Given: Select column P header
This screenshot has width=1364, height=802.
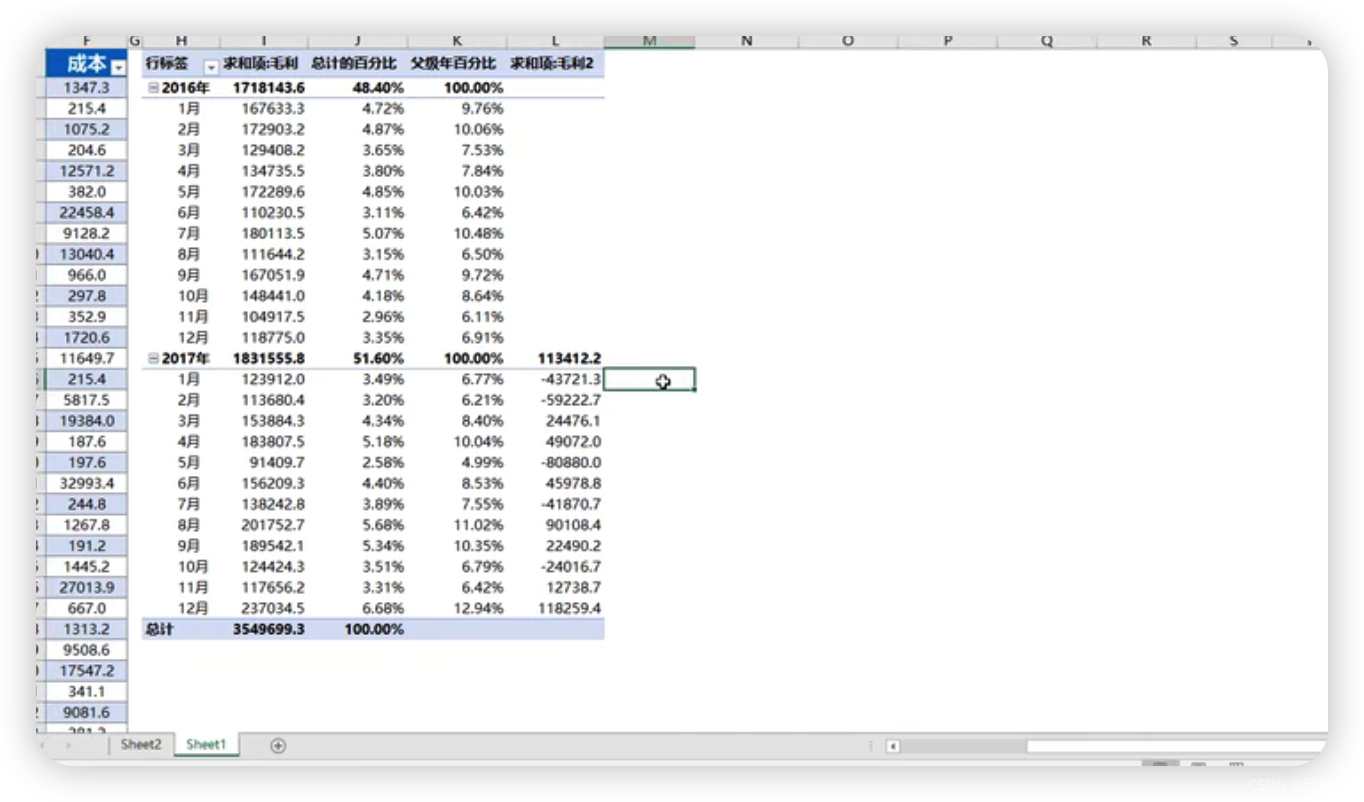Looking at the screenshot, I should (947, 41).
